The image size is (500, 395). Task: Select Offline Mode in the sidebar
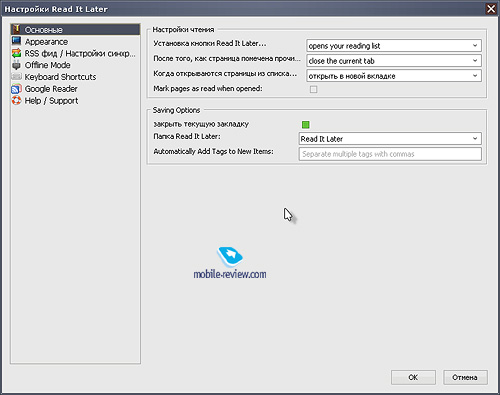75,65
